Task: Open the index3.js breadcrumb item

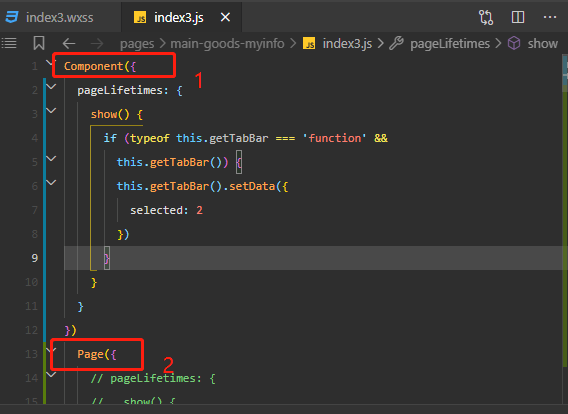Action: pyautogui.click(x=347, y=44)
